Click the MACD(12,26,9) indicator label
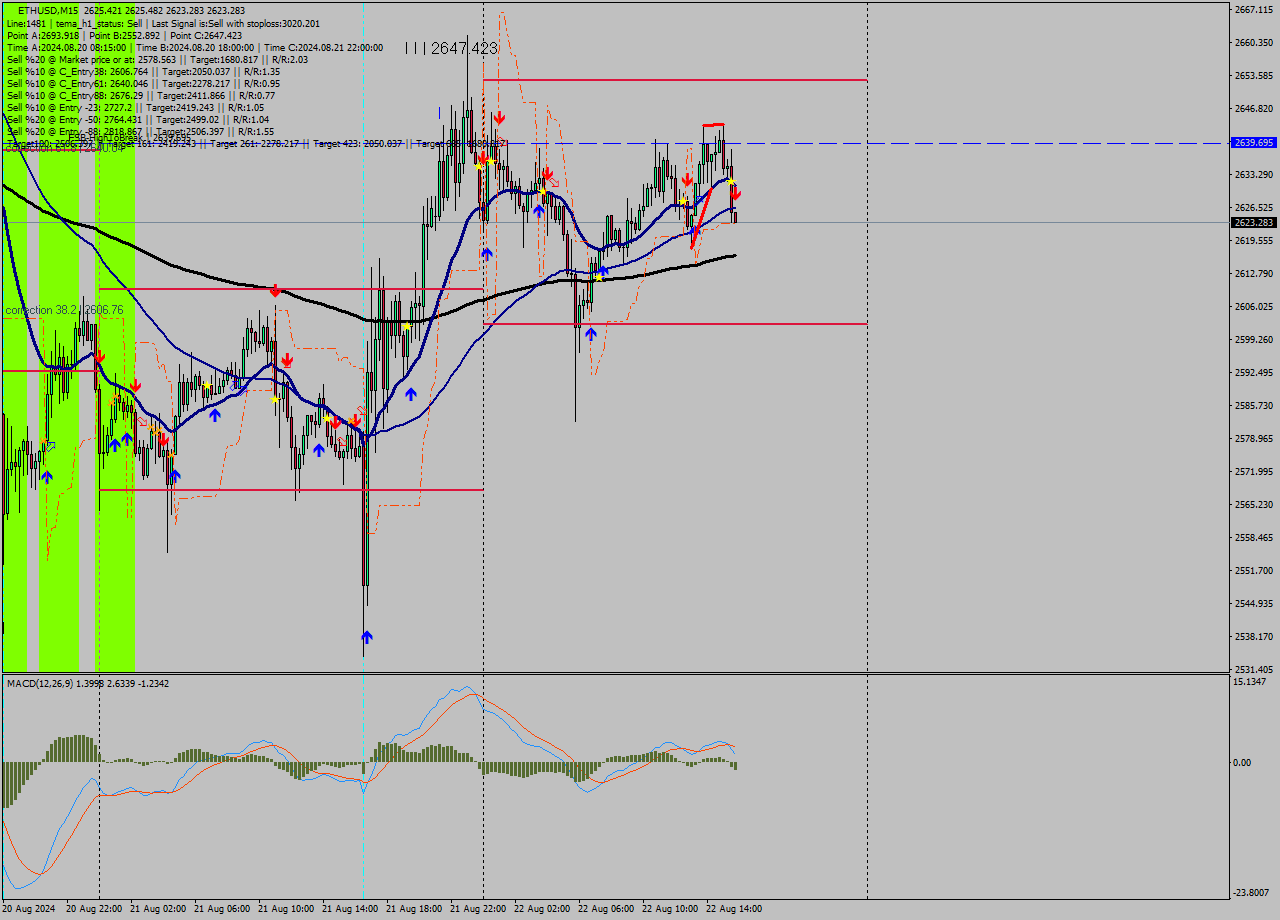The image size is (1280, 920). coord(88,683)
